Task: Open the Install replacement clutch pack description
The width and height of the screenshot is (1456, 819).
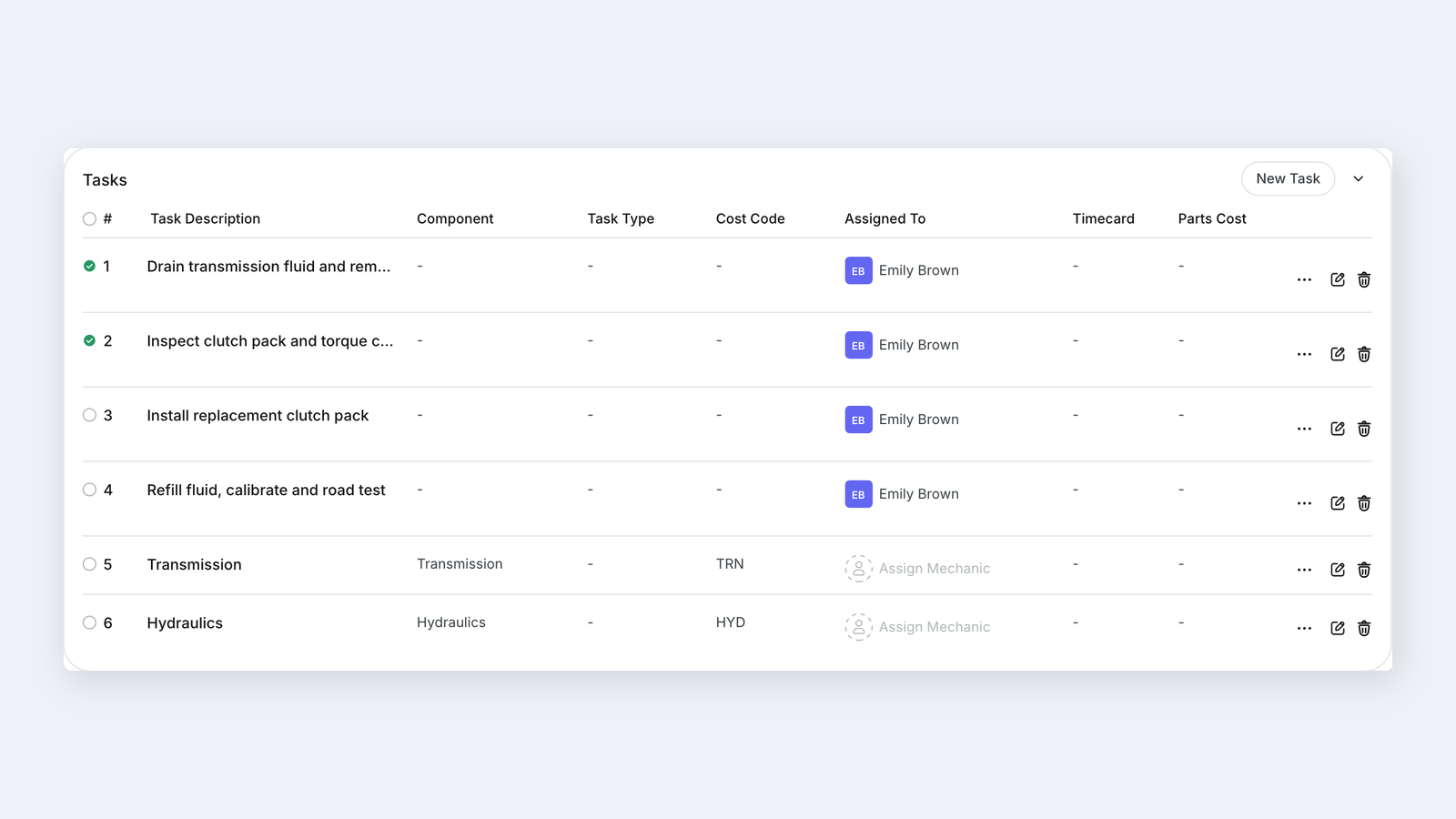Action: click(258, 415)
